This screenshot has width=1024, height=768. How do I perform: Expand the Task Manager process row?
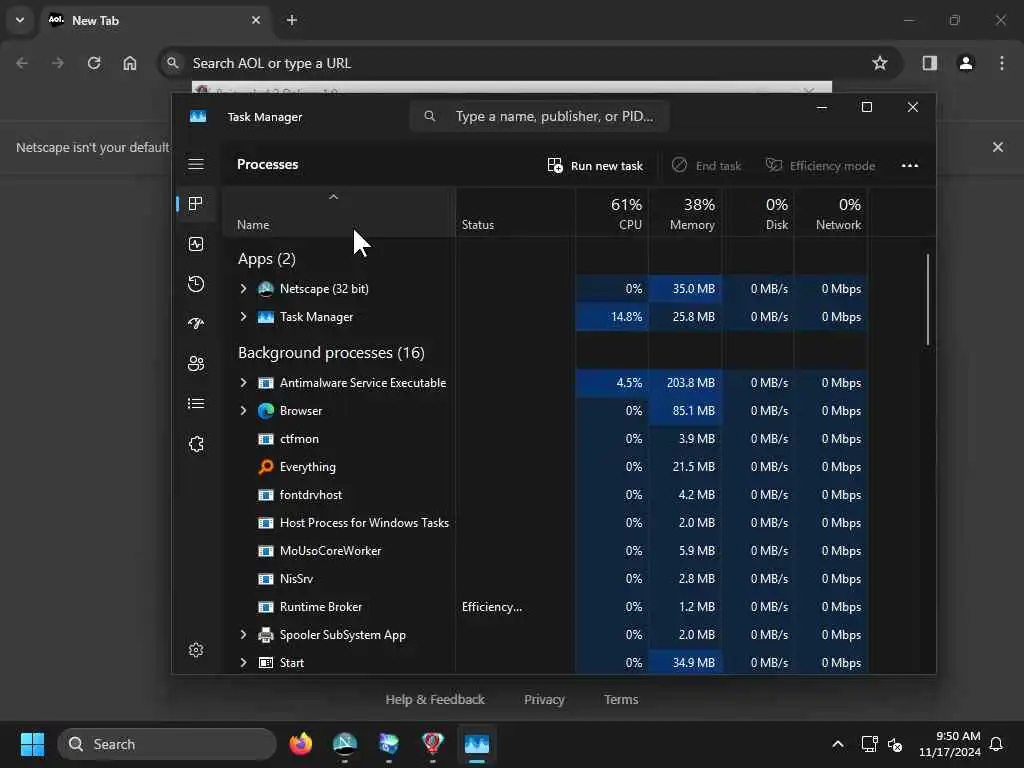243,317
